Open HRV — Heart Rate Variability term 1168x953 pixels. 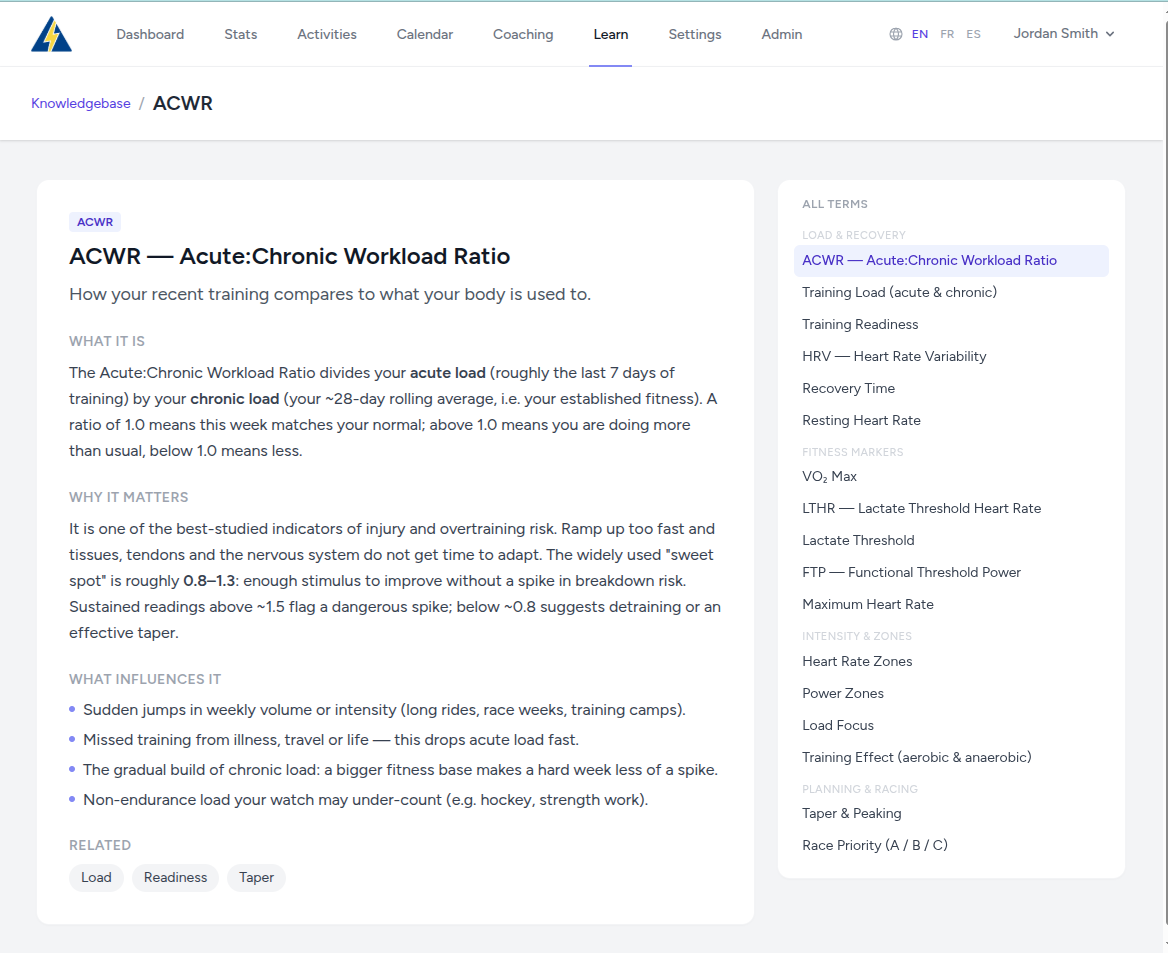(951, 357)
